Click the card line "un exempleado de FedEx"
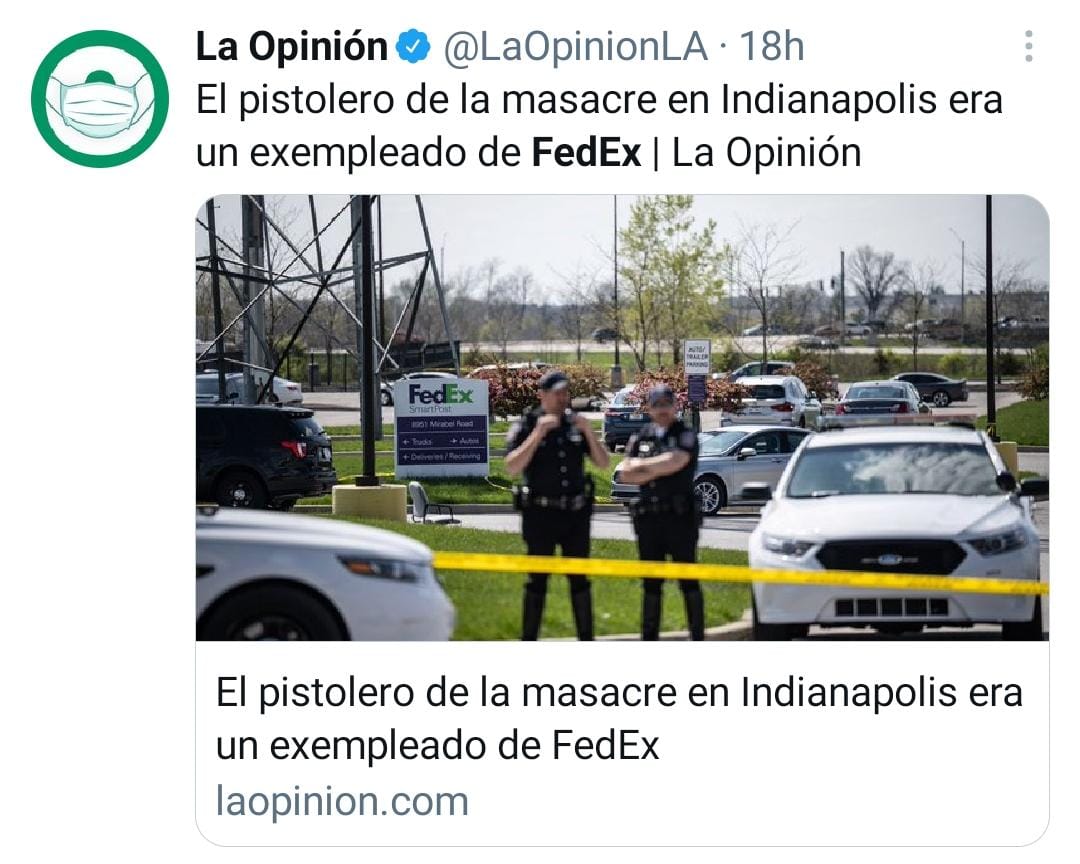Image resolution: width=1080 pixels, height=864 pixels. pyautogui.click(x=437, y=745)
